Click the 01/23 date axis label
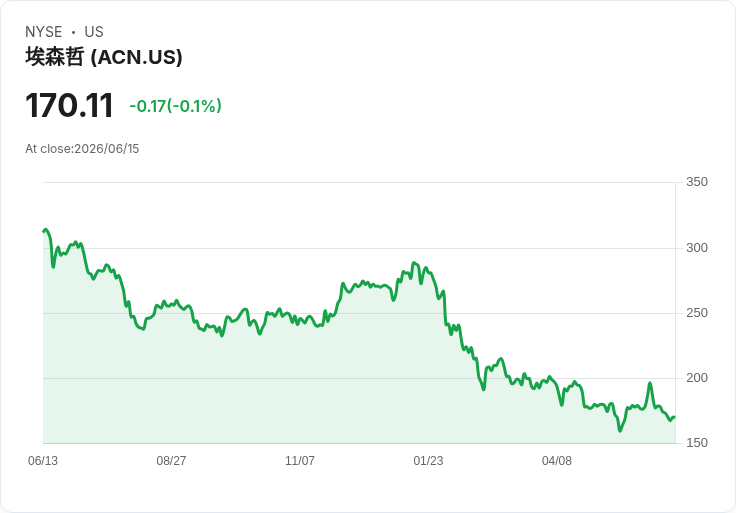Viewport: 736px width, 513px height. [428, 461]
